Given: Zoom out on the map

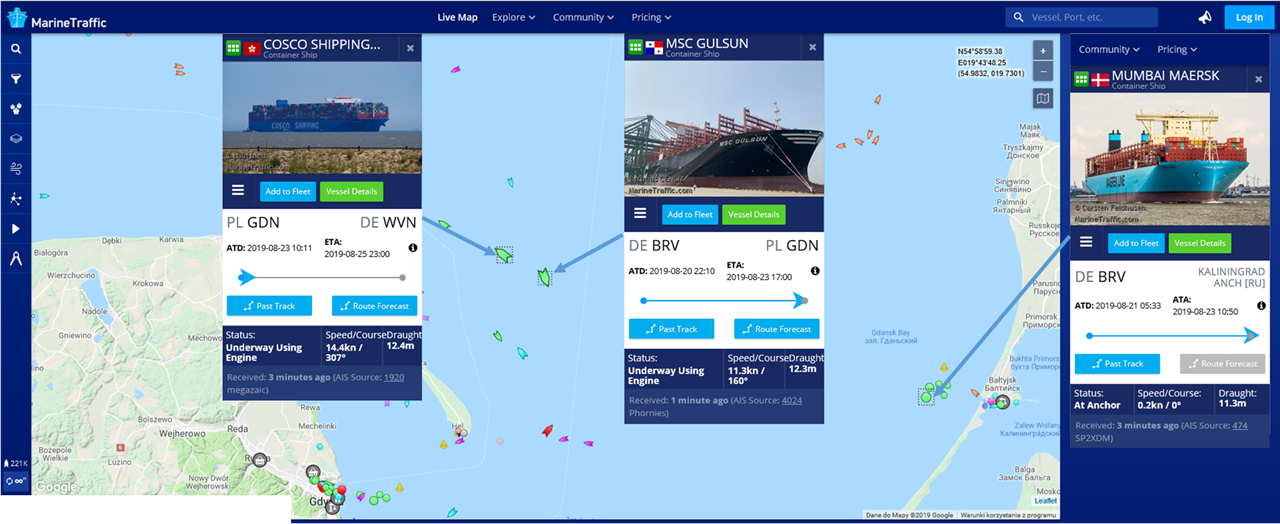Looking at the screenshot, I should coord(1043,71).
